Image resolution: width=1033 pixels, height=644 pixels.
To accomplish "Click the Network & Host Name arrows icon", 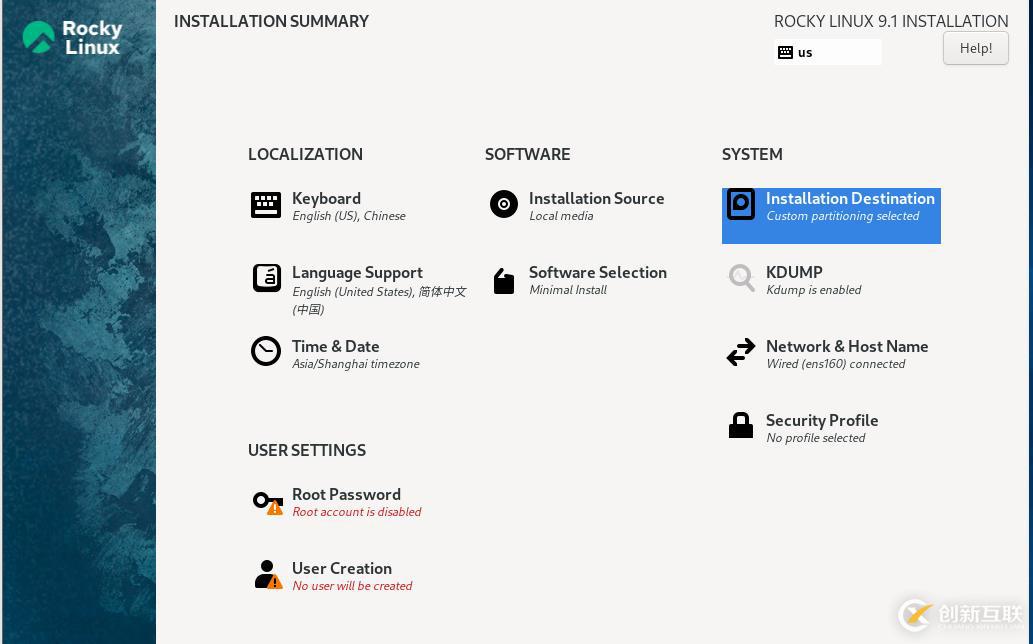I will point(741,352).
